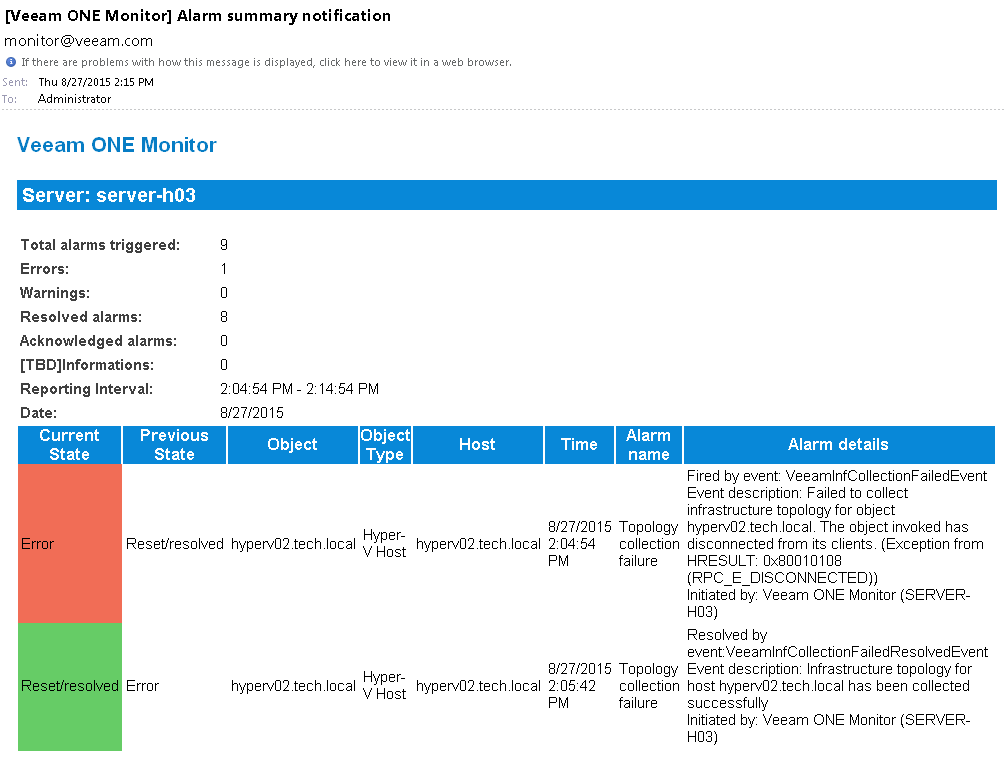This screenshot has height=757, width=1006.
Task: Click the Veeam ONE Monitor heading
Action: 117,145
